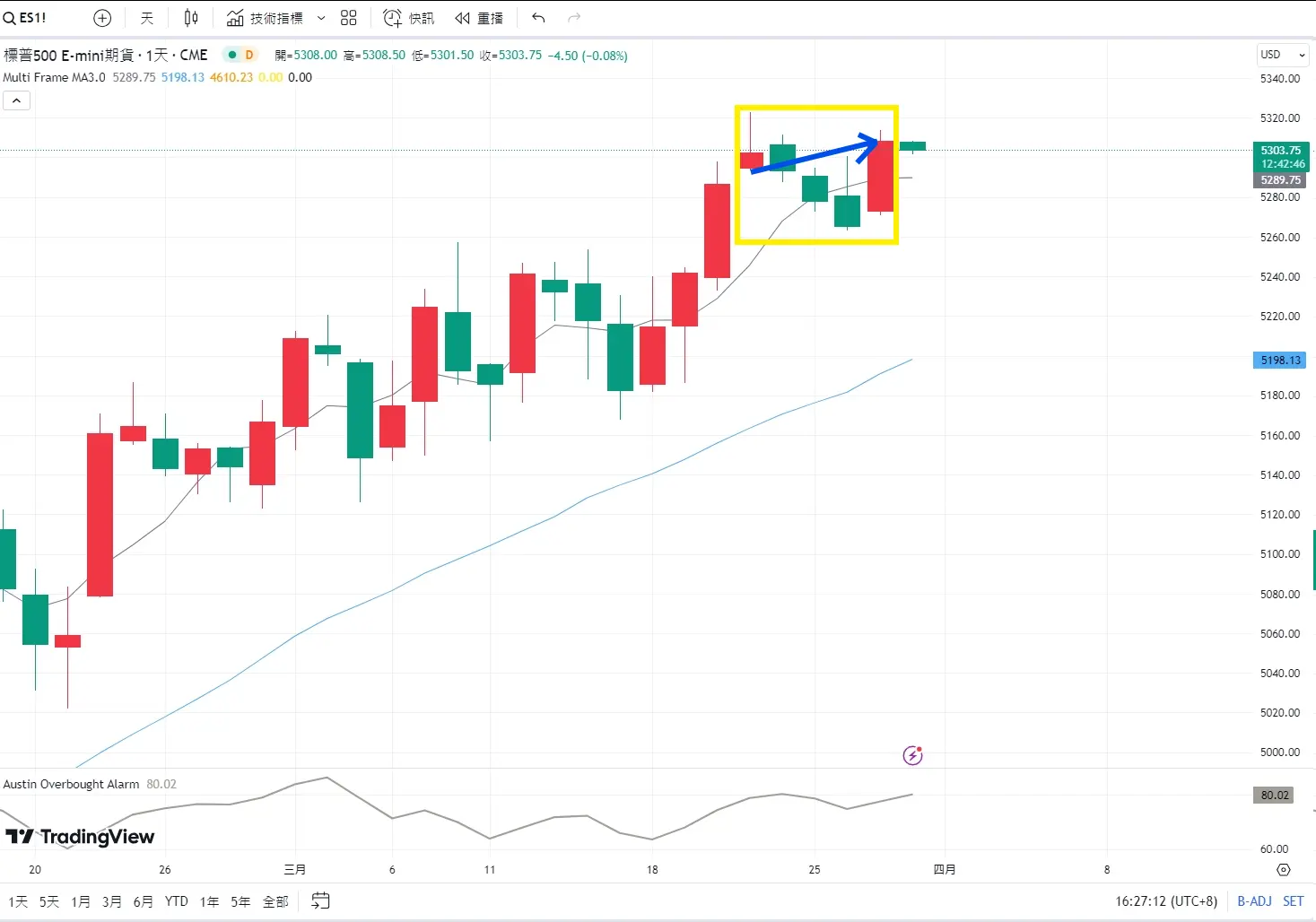Toggle the B-ADJ back adjustment
Viewport: 1316px width, 922px height.
pyautogui.click(x=1254, y=901)
